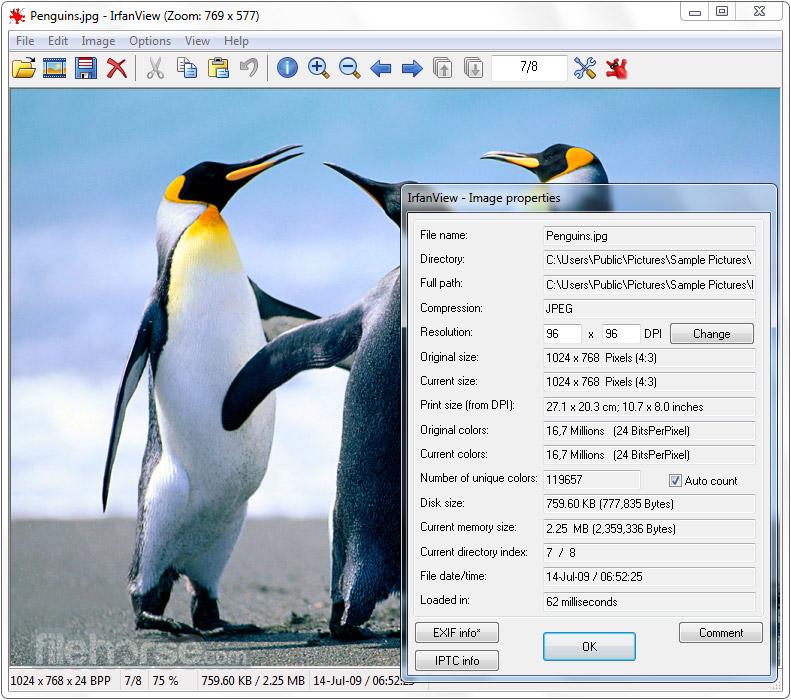Open the Options menu
The height and width of the screenshot is (700, 791).
pyautogui.click(x=150, y=41)
